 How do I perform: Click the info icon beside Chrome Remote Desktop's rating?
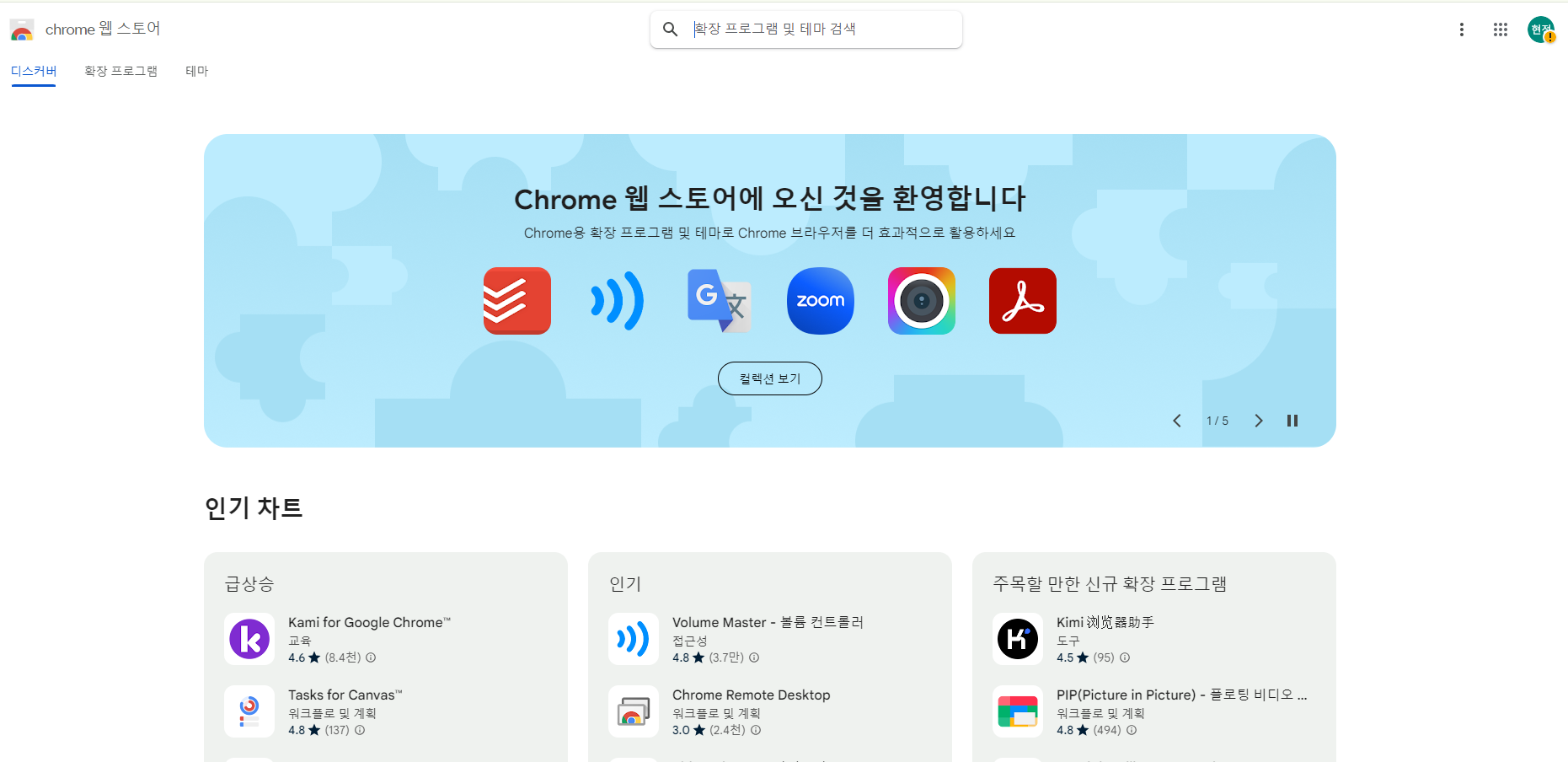pyautogui.click(x=756, y=730)
